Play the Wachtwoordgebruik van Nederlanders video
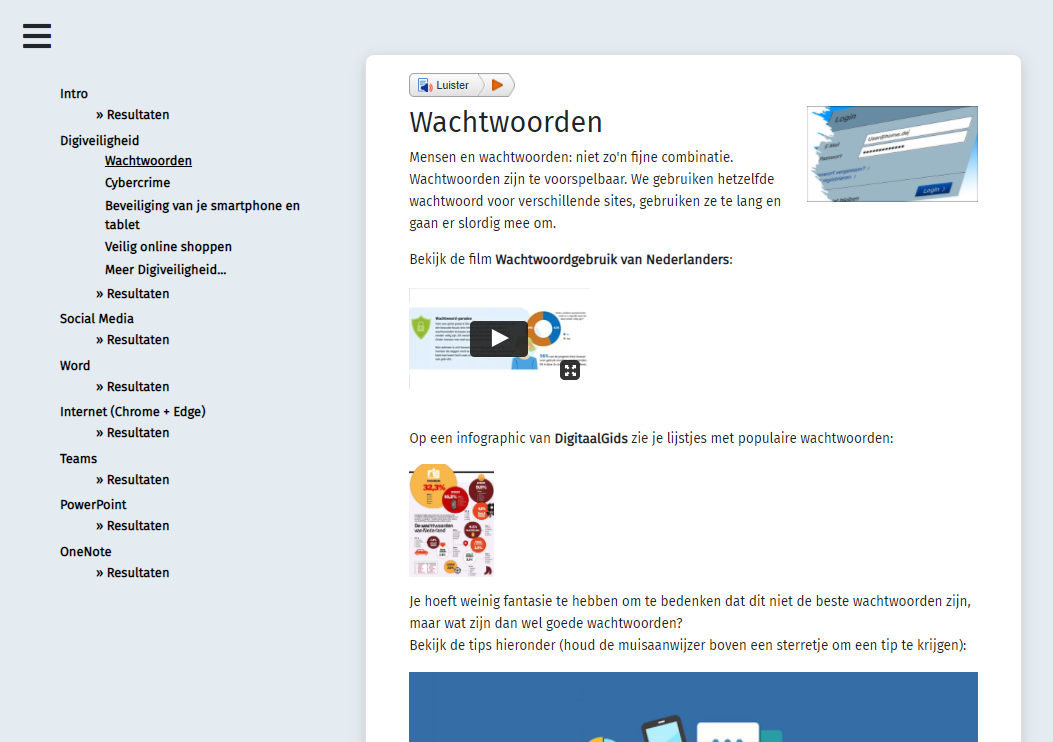The image size is (1053, 742). pyautogui.click(x=499, y=338)
